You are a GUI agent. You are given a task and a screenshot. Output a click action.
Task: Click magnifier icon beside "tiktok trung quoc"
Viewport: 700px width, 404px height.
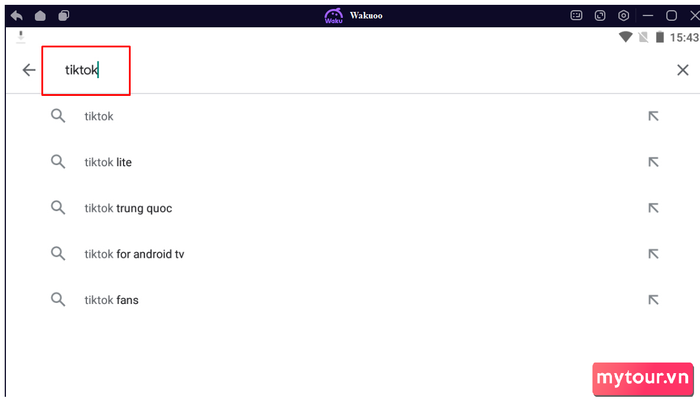click(x=58, y=208)
